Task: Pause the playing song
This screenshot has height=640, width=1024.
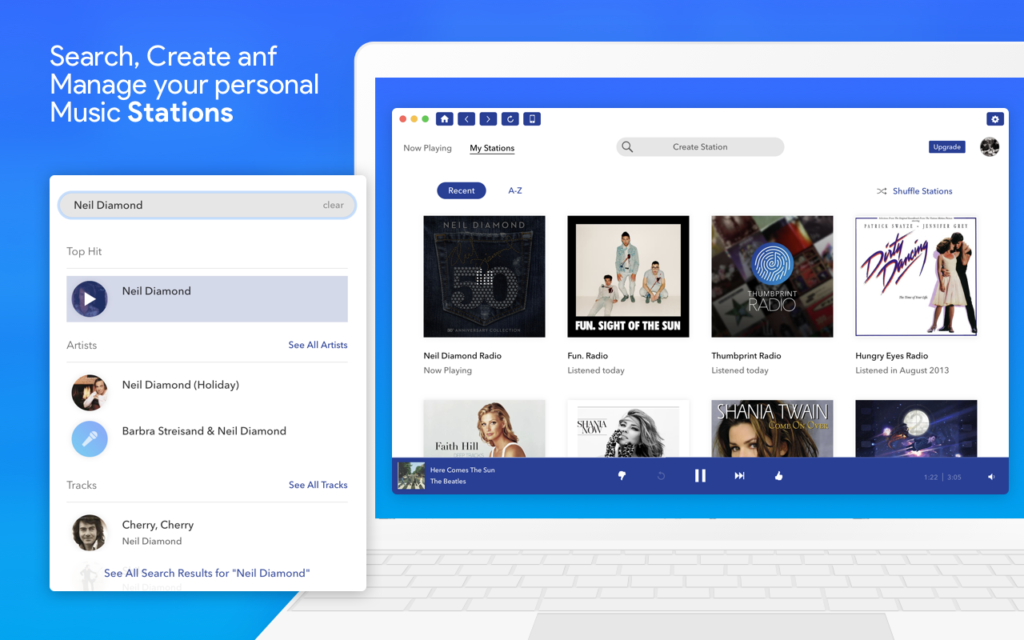Action: pos(700,475)
